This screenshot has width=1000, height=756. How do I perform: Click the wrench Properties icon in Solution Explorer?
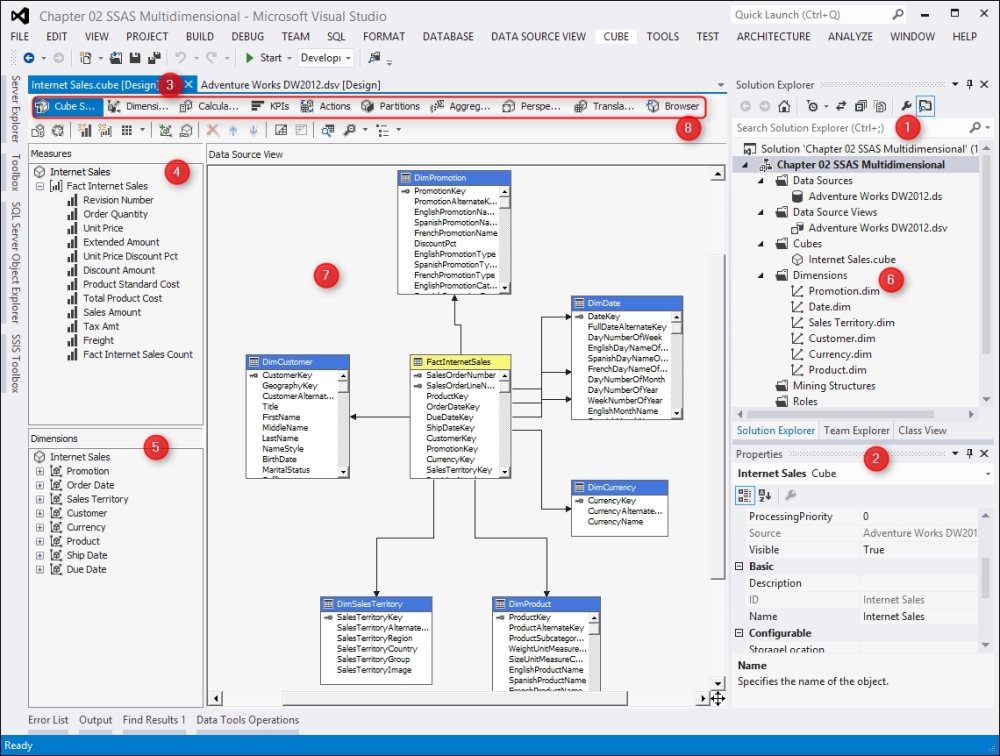click(906, 107)
